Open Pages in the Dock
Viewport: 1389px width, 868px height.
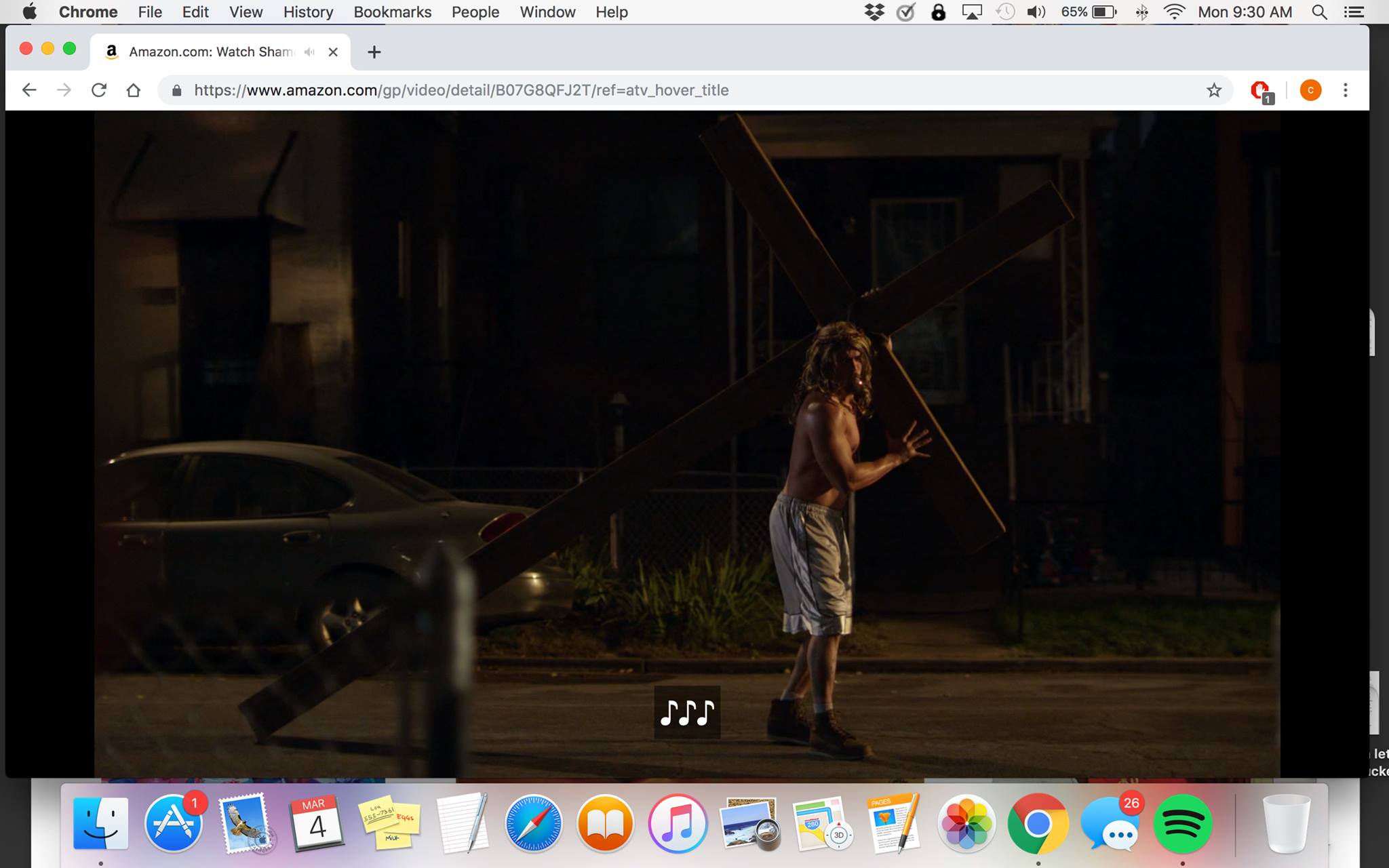[894, 823]
